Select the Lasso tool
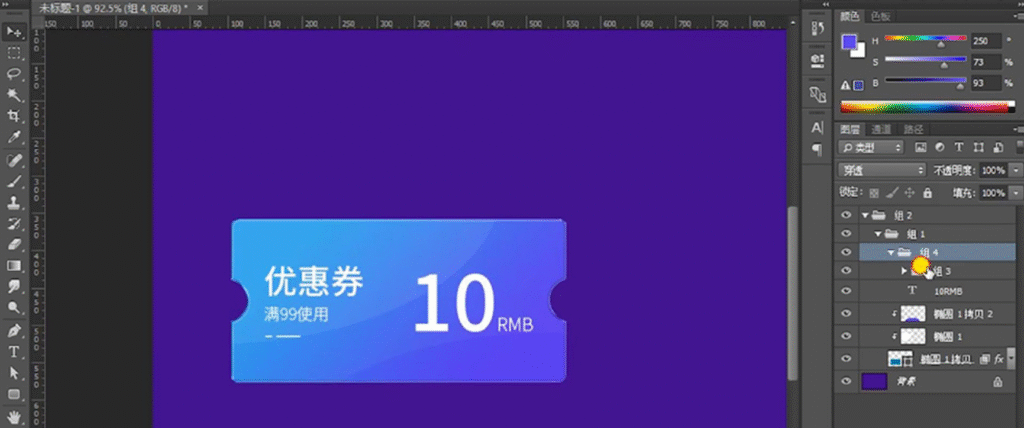 [x=14, y=74]
